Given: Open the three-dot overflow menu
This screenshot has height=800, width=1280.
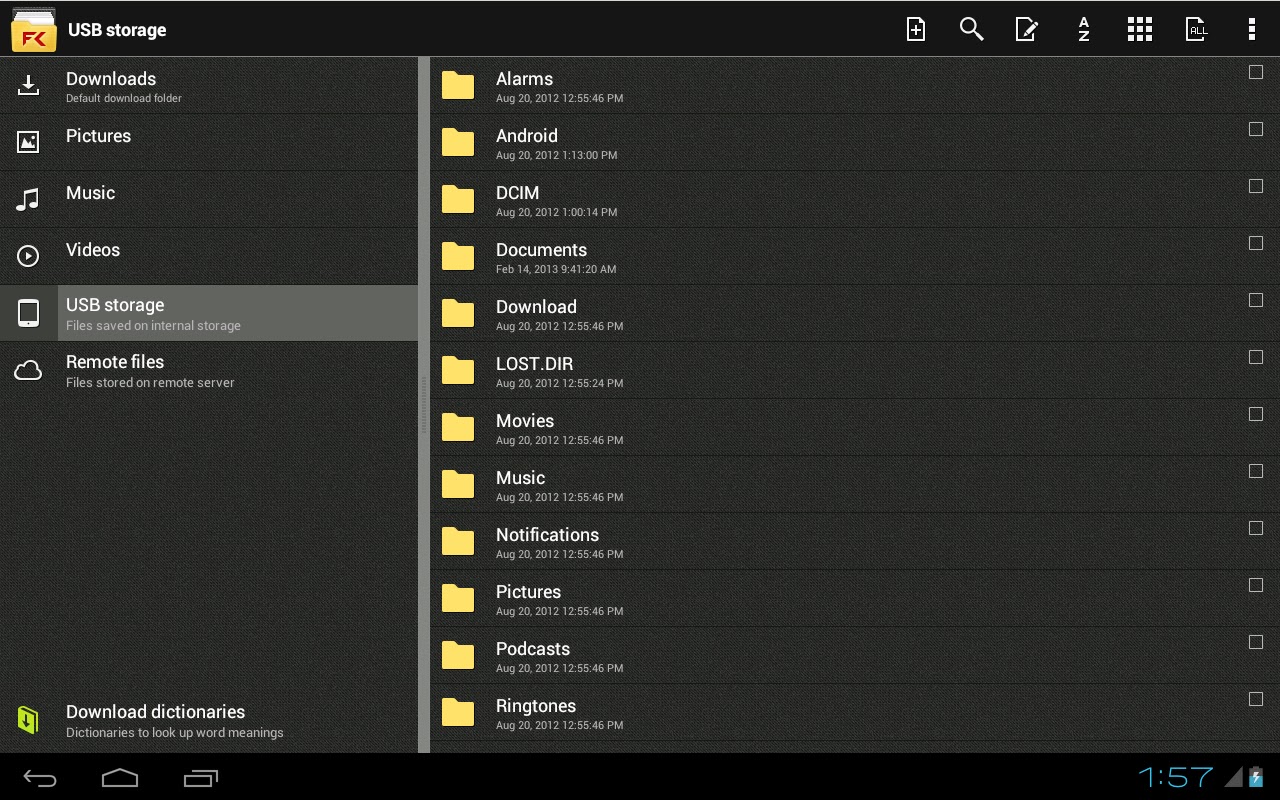Looking at the screenshot, I should (1251, 29).
